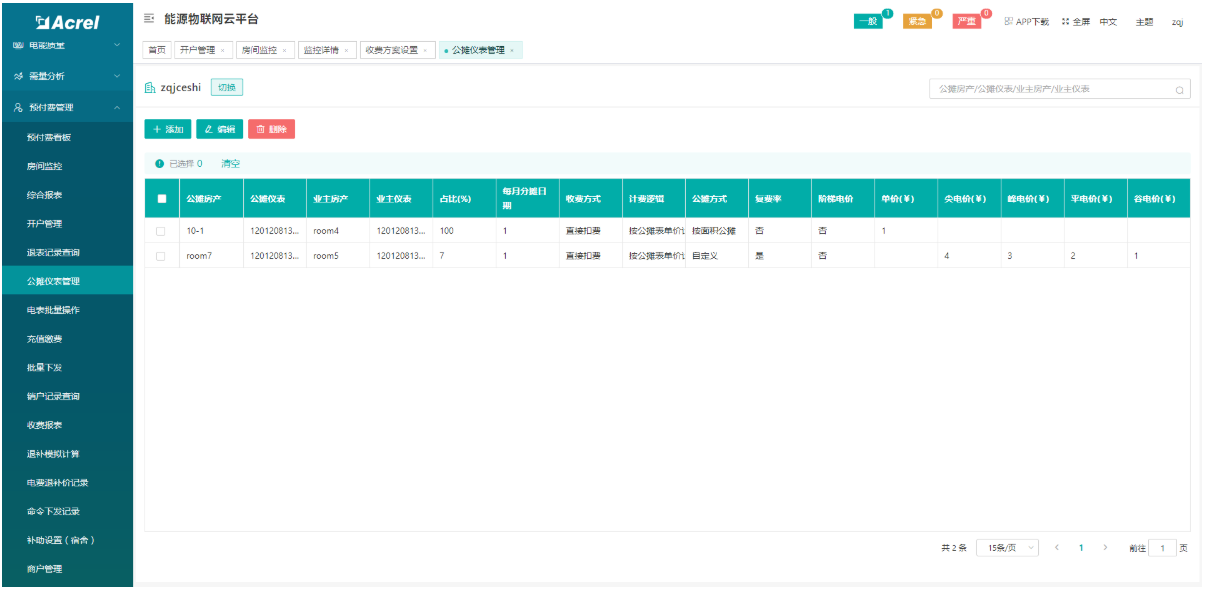This screenshot has height=589, width=1207.
Task: Open the 15条/页 page size dropdown
Action: click(1006, 548)
